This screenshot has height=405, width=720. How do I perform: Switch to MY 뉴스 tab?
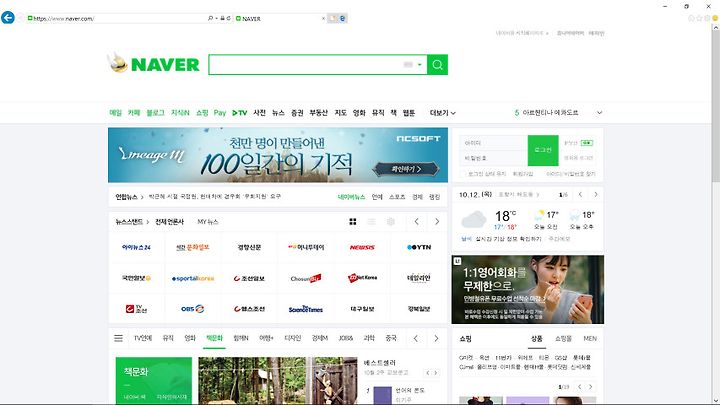click(208, 222)
